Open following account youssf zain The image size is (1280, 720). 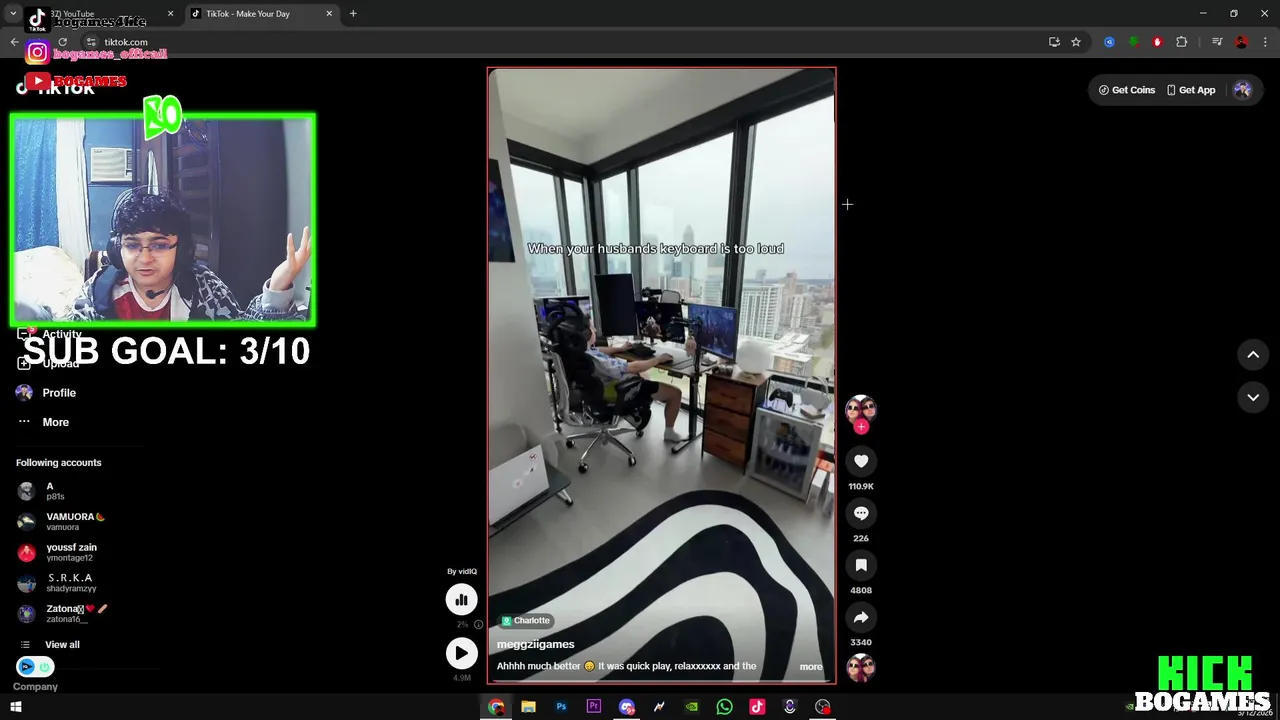point(57,552)
